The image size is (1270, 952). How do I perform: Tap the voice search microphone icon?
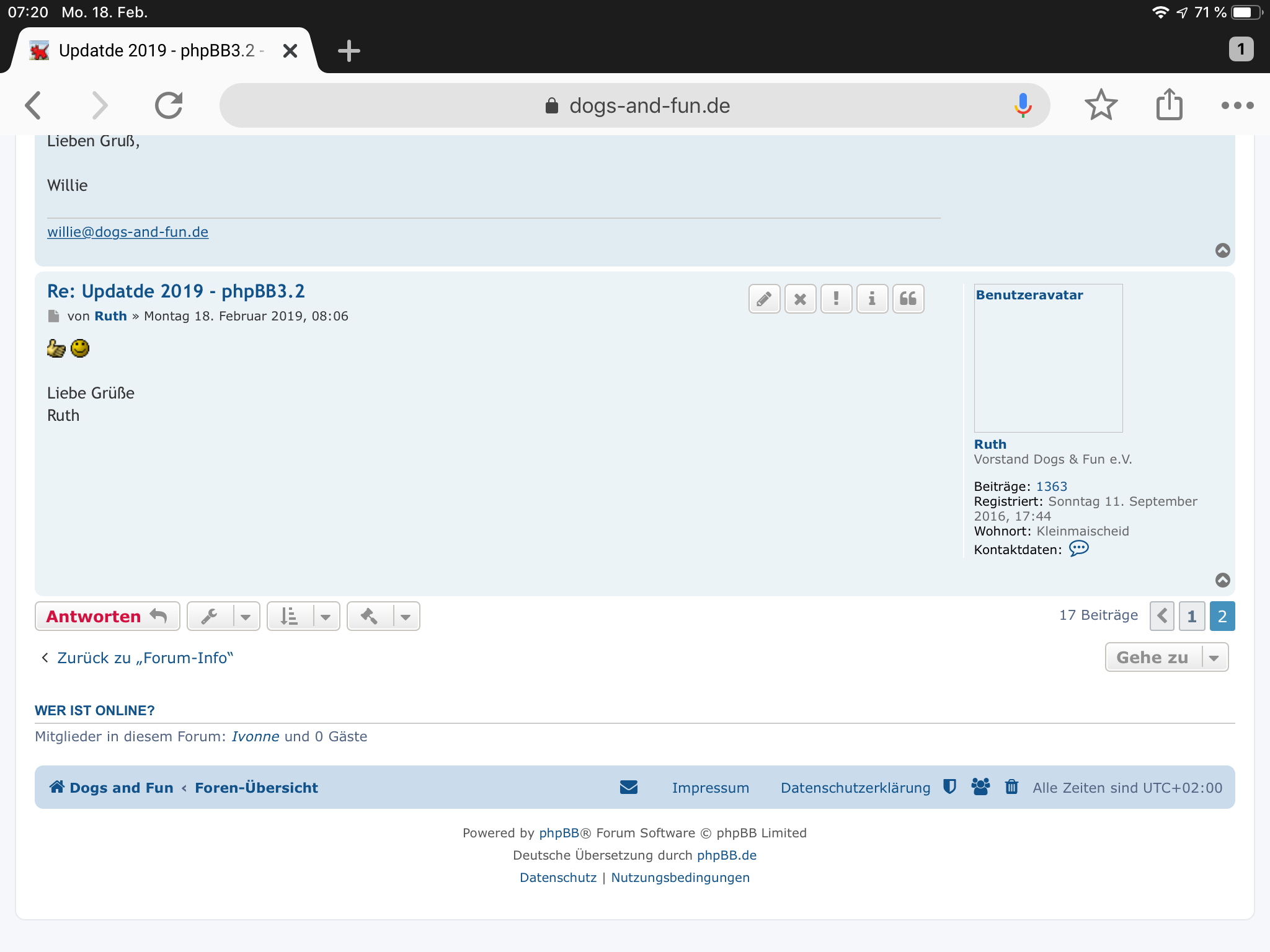pyautogui.click(x=1023, y=105)
